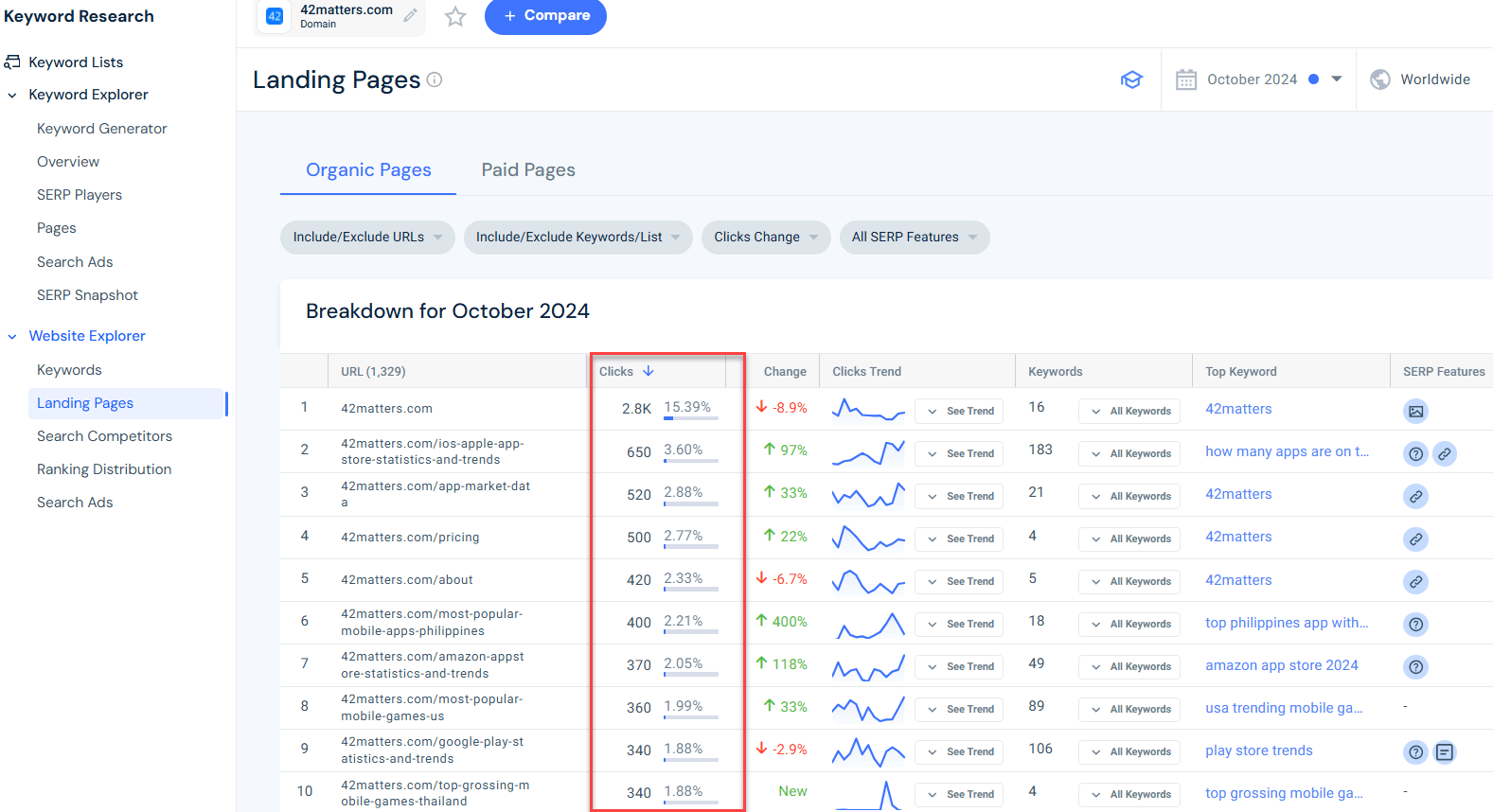Open top keyword 'how many apps are on t…'

point(1287,451)
